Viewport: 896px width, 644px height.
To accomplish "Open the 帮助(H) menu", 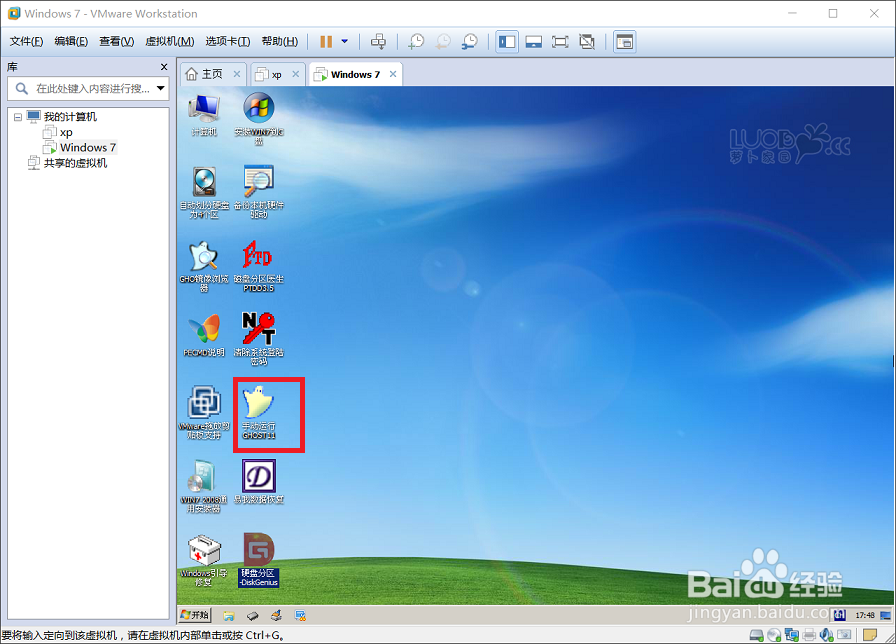I will coord(279,42).
